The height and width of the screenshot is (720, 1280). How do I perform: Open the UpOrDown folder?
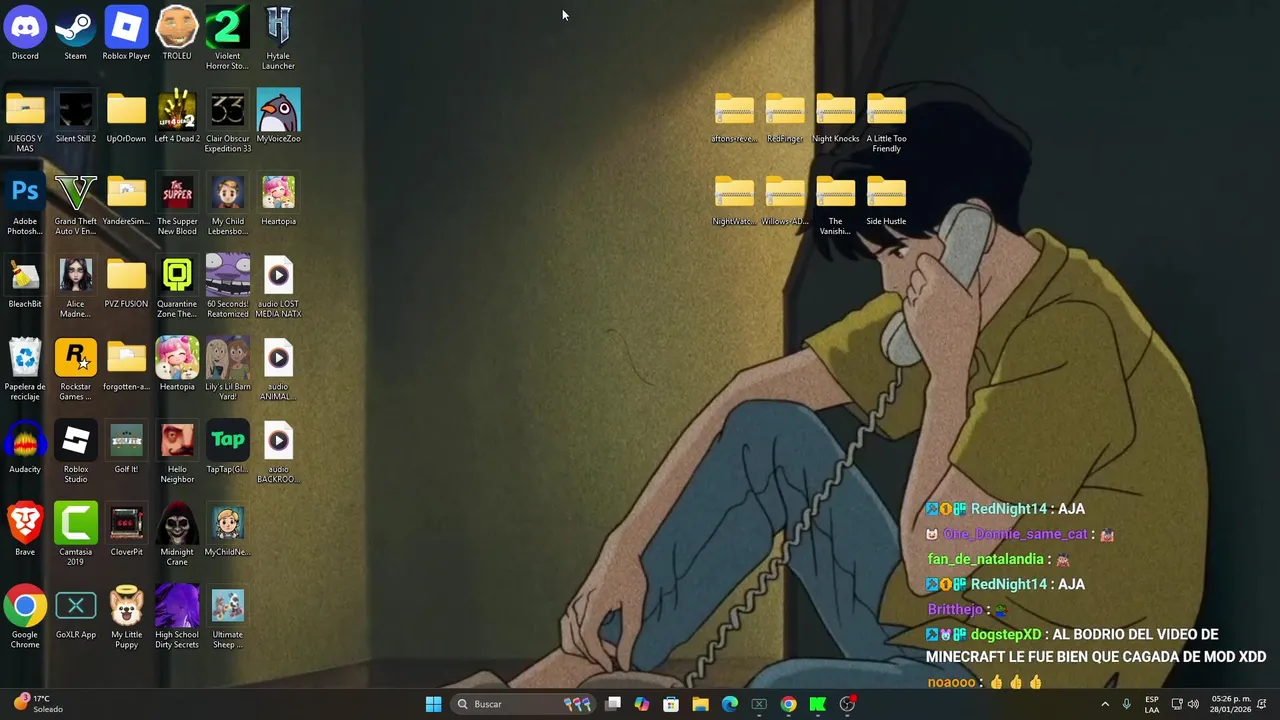pos(126,117)
